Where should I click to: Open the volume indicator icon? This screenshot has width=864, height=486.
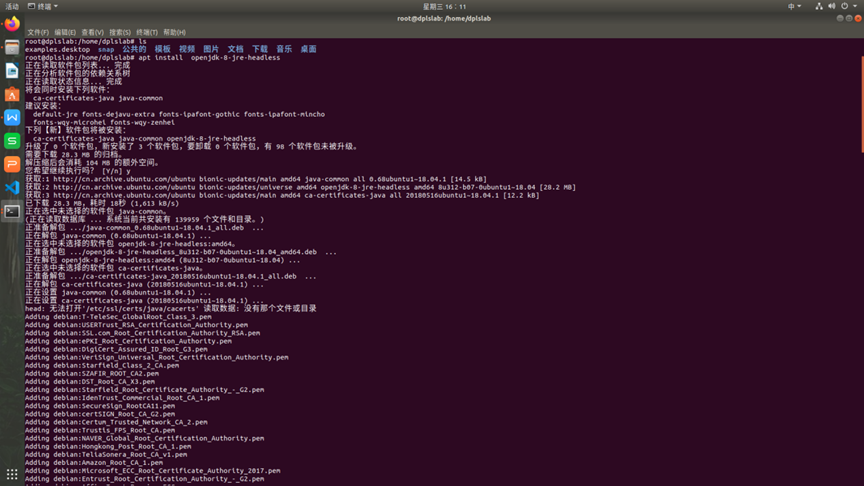[831, 6]
